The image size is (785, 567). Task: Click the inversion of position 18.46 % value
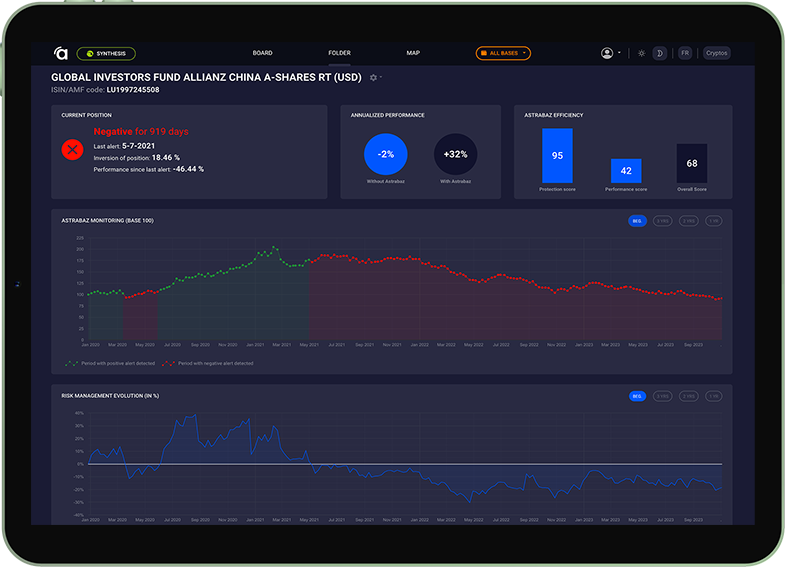[x=166, y=158]
